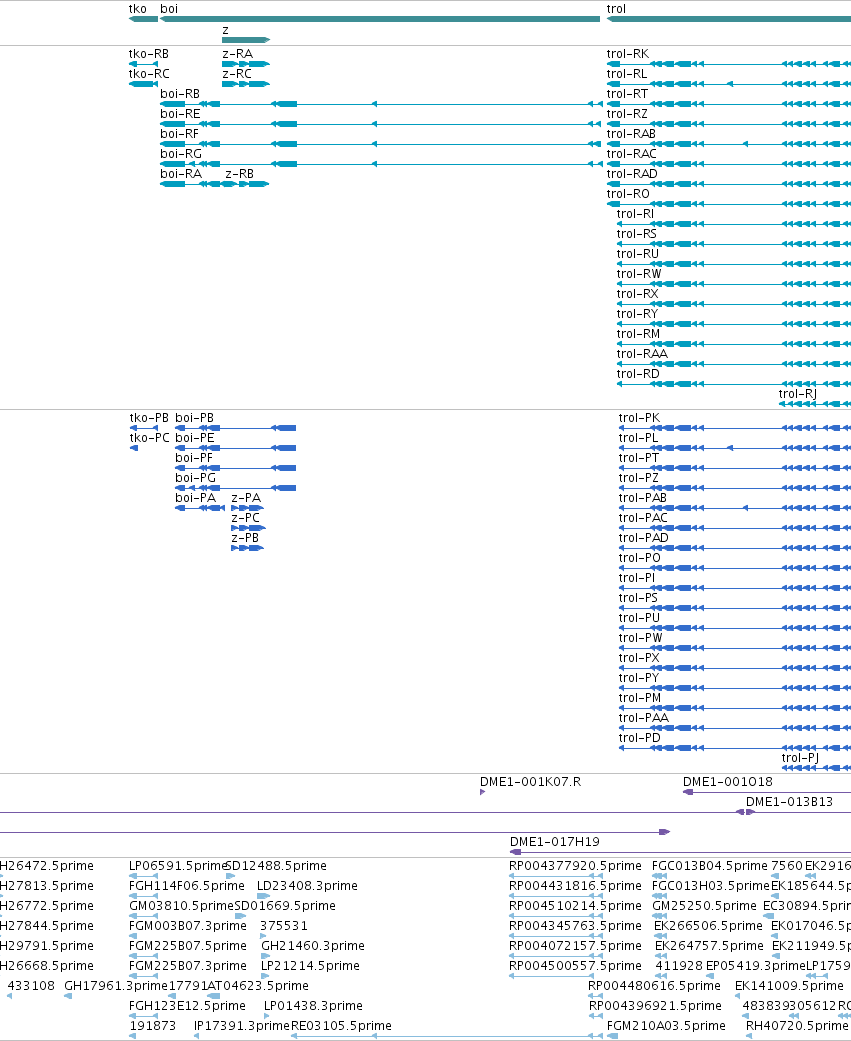The height and width of the screenshot is (1041, 851).
Task: Click the tko-PB protein label
Action: [x=149, y=418]
